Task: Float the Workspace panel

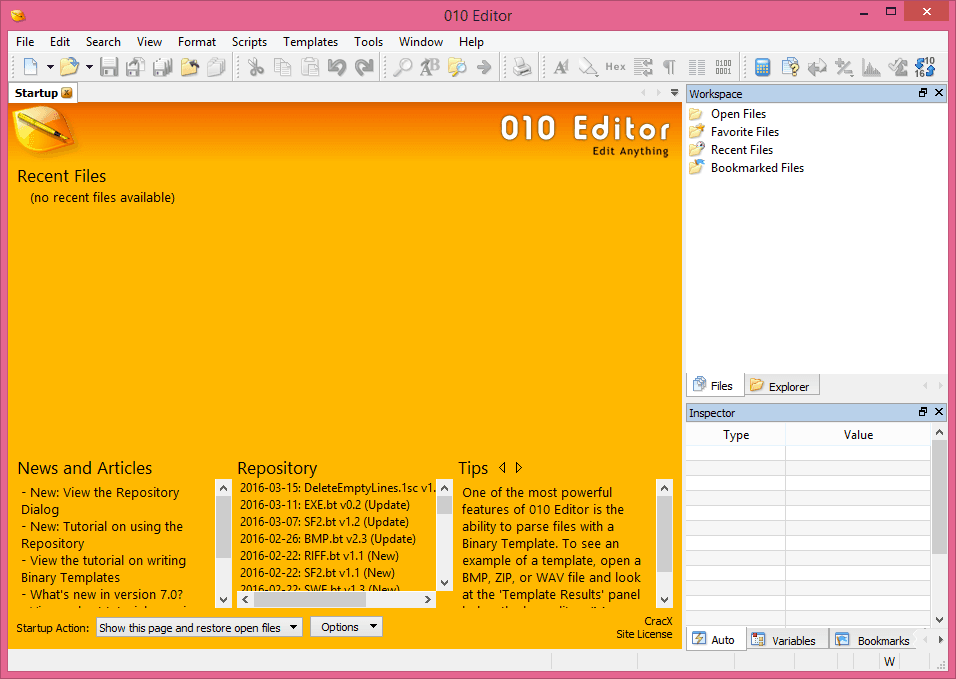Action: coord(922,93)
